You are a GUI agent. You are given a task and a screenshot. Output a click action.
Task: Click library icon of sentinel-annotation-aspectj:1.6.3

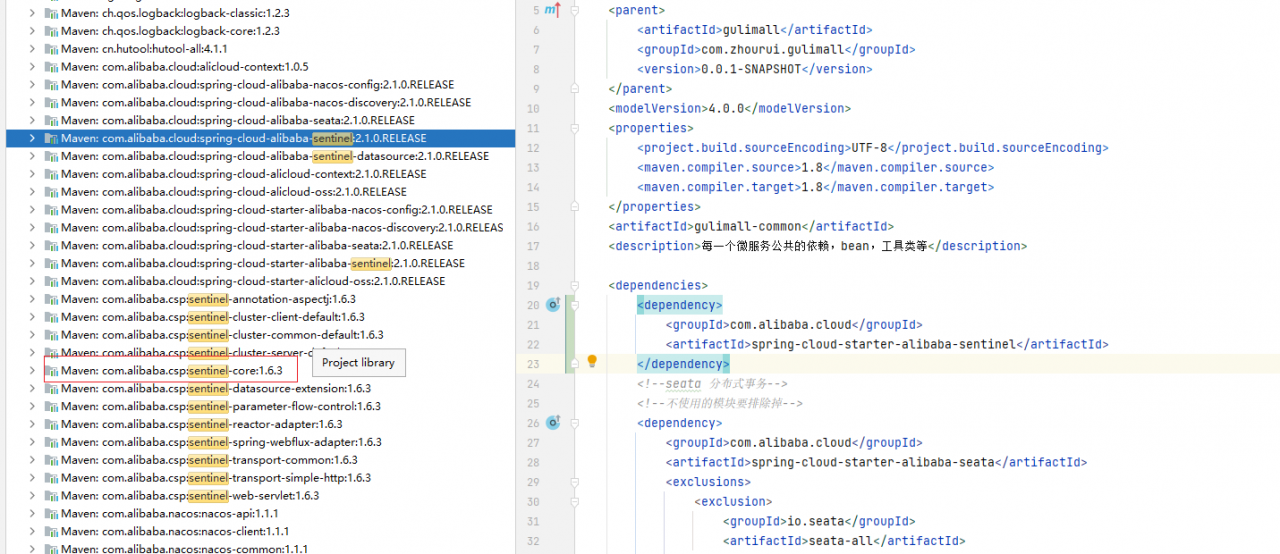(51, 299)
